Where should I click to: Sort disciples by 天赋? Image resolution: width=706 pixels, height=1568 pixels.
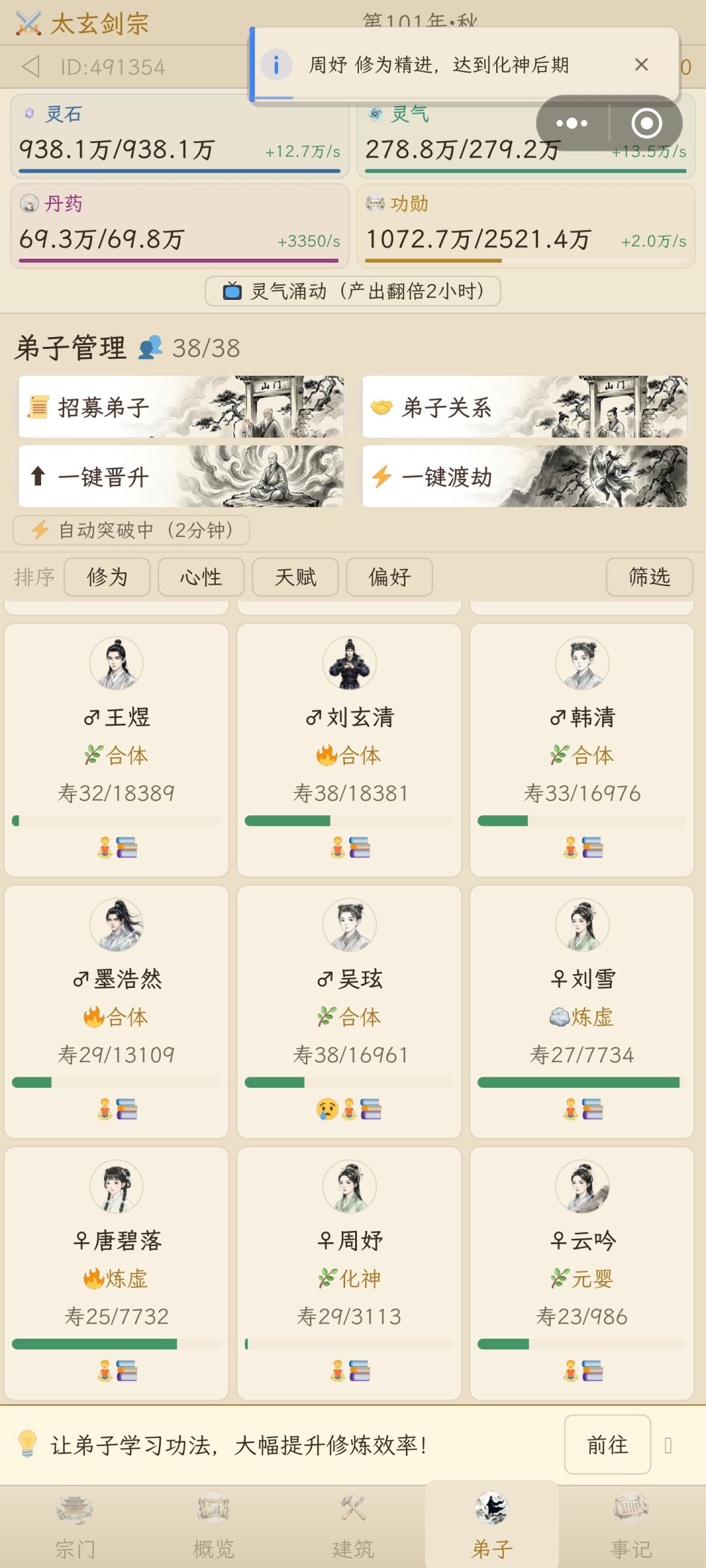pos(295,577)
